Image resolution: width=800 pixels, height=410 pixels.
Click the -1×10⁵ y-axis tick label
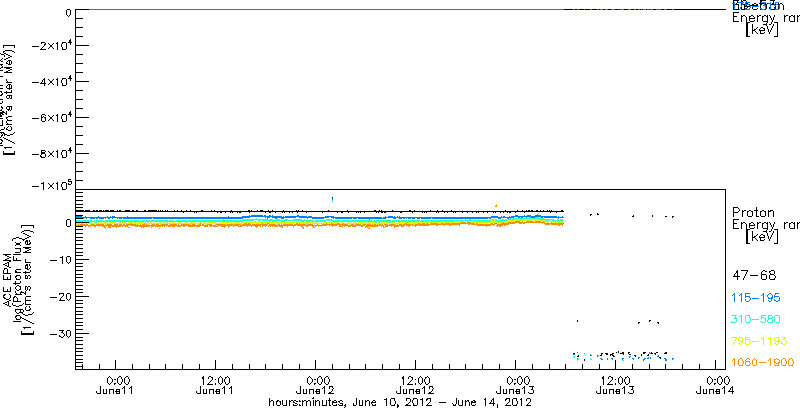point(51,185)
